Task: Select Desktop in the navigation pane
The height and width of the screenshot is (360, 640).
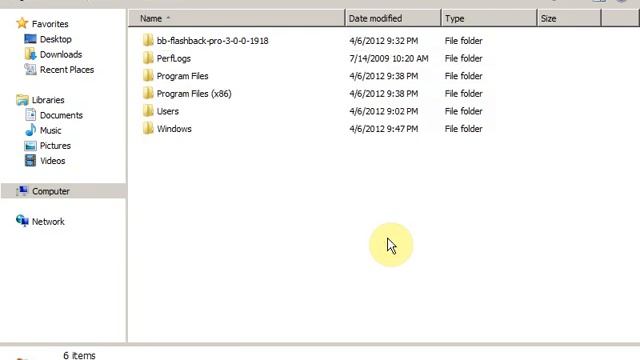Action: (x=56, y=39)
